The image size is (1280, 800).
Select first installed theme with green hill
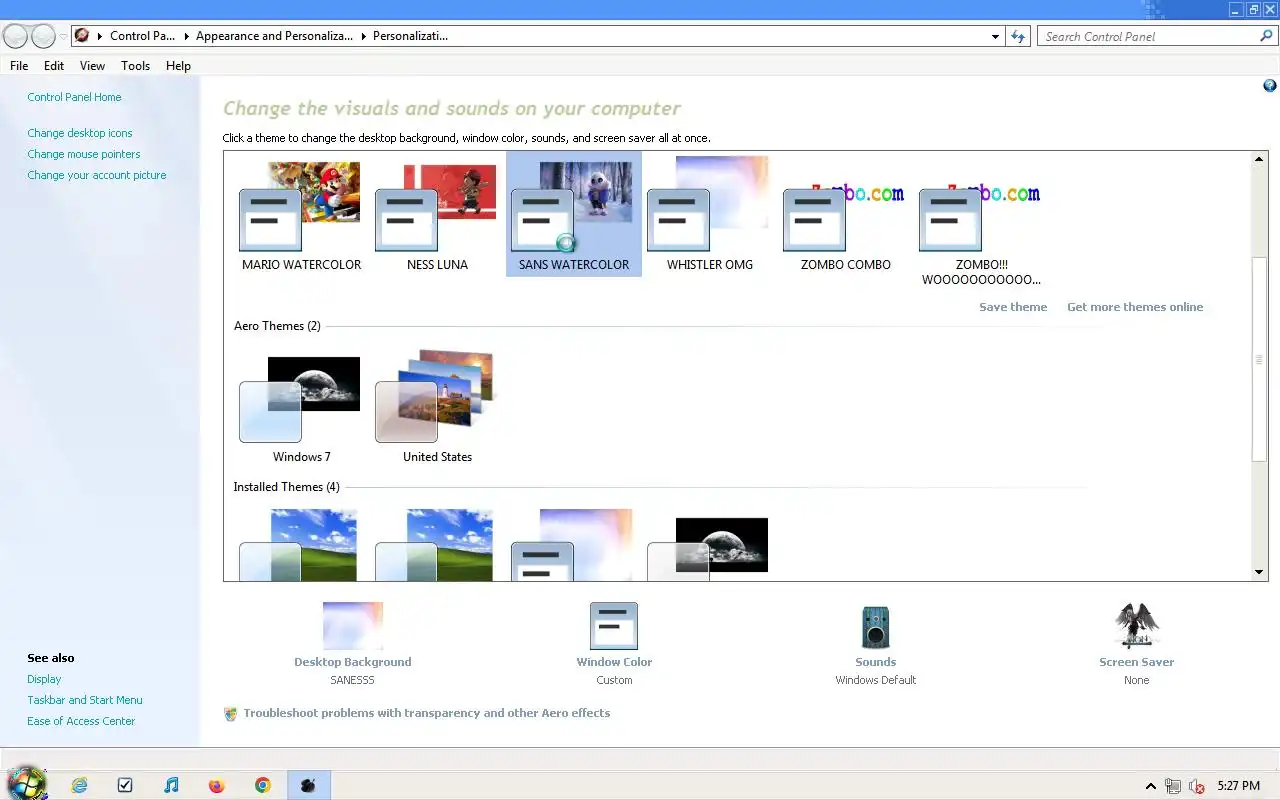pyautogui.click(x=301, y=545)
